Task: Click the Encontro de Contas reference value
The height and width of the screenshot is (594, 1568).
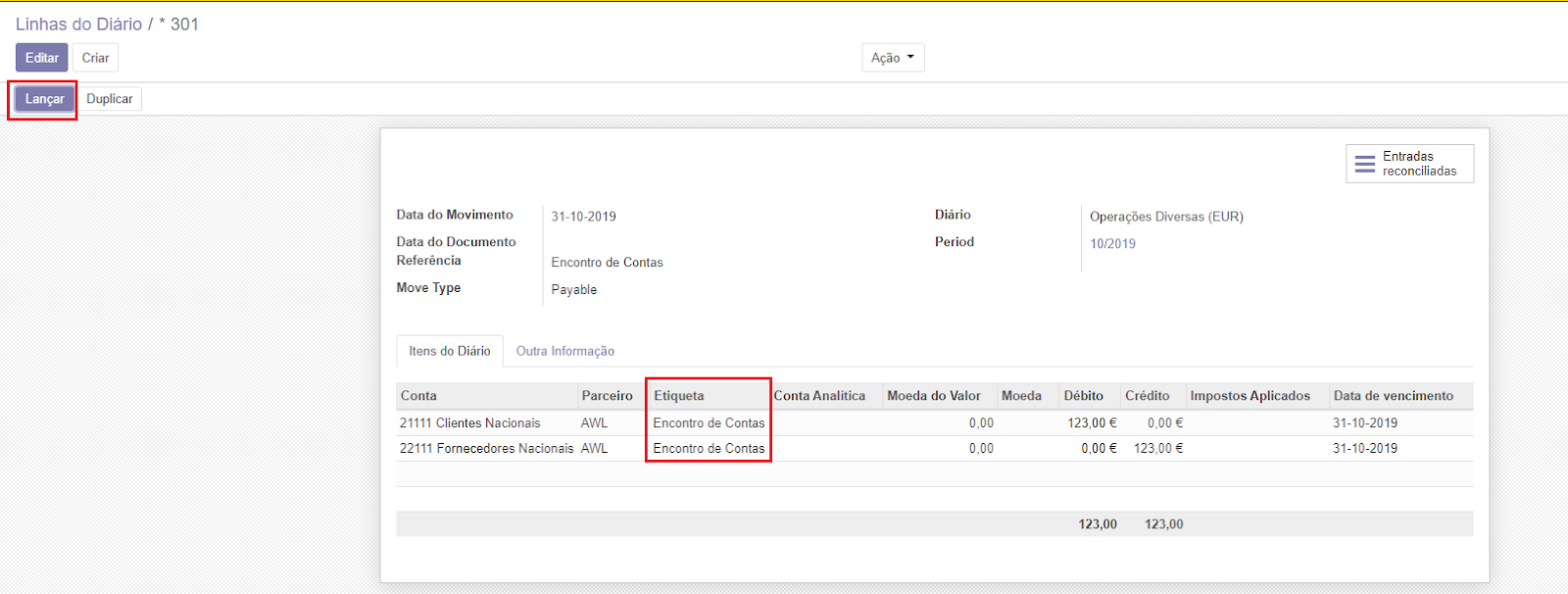Action: click(x=607, y=263)
